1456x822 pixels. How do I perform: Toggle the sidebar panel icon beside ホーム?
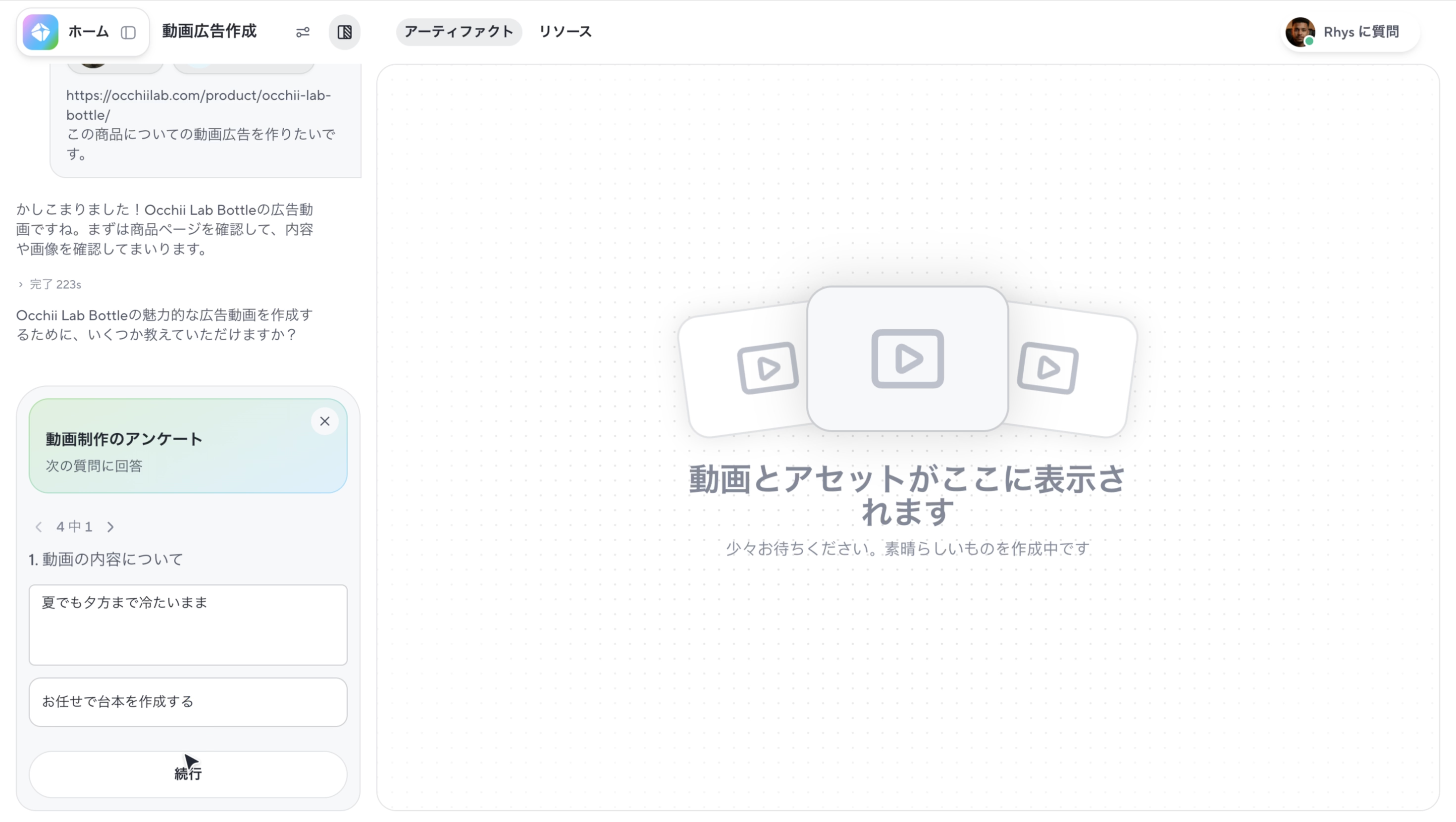[128, 32]
